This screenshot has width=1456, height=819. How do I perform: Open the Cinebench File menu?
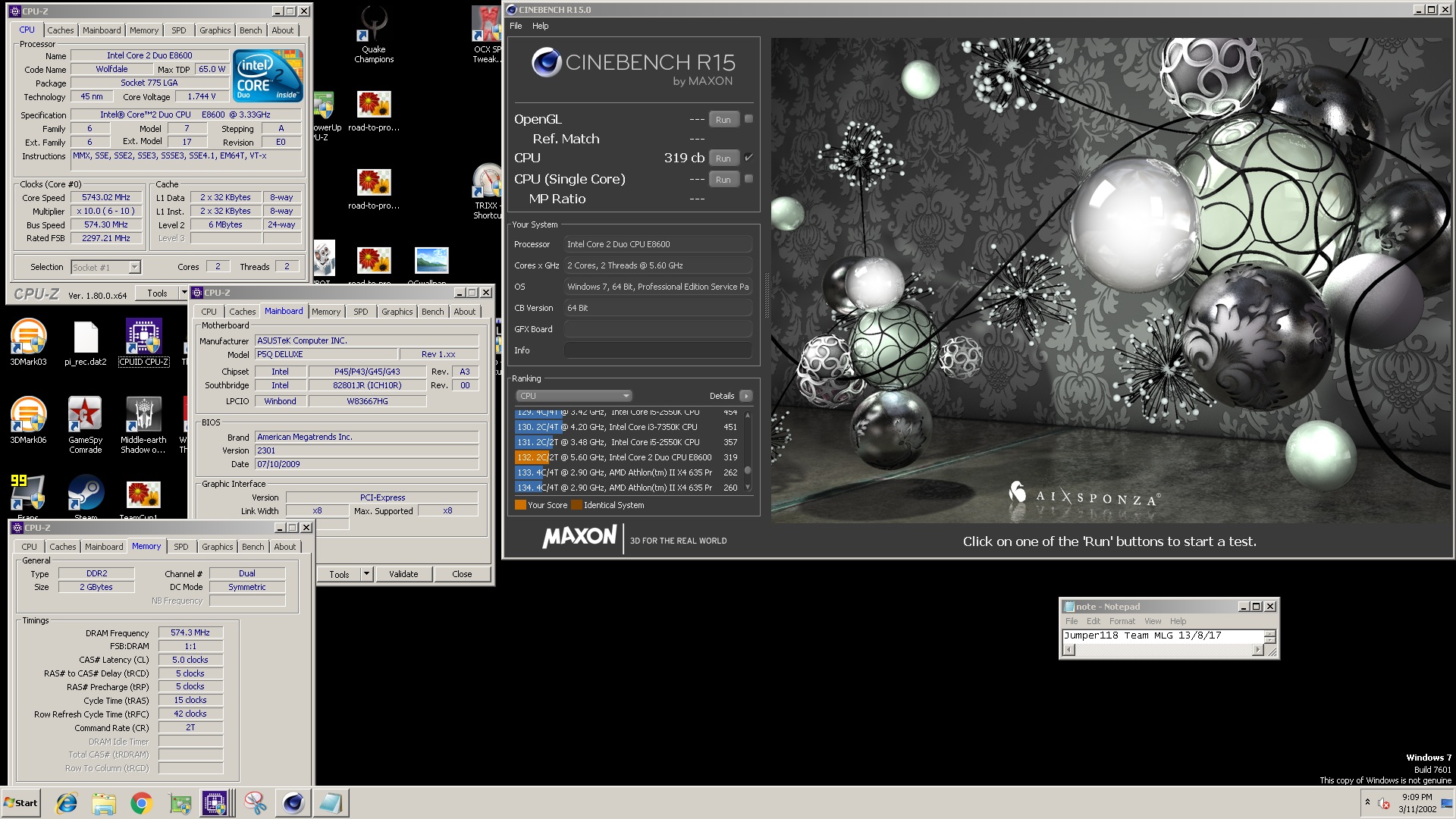(516, 26)
